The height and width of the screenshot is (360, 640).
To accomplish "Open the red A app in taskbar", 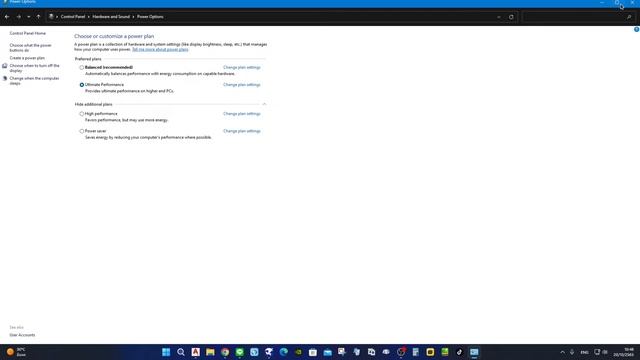I will point(196,352).
